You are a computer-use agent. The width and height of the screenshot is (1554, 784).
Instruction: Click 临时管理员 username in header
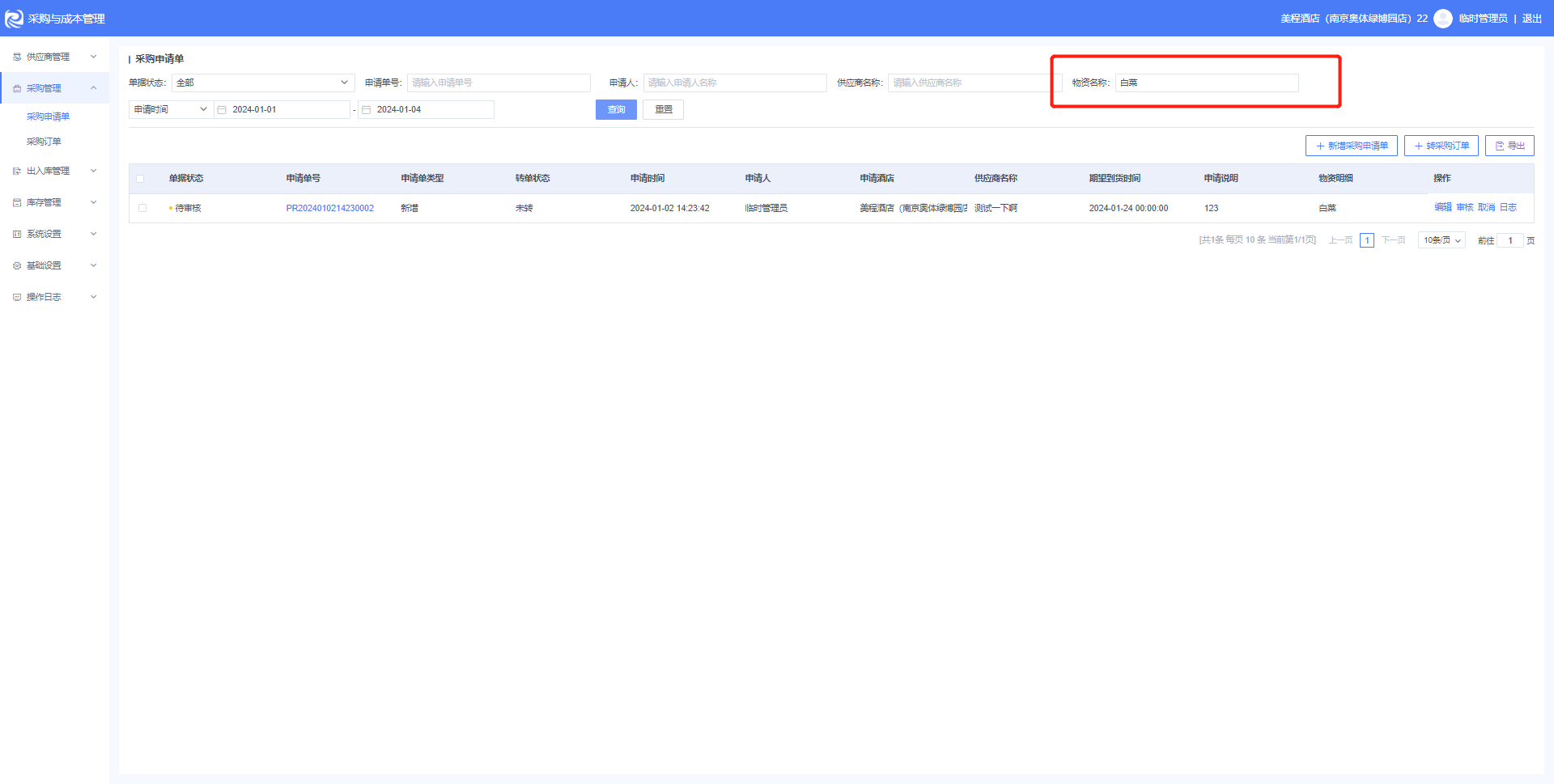coord(1483,19)
